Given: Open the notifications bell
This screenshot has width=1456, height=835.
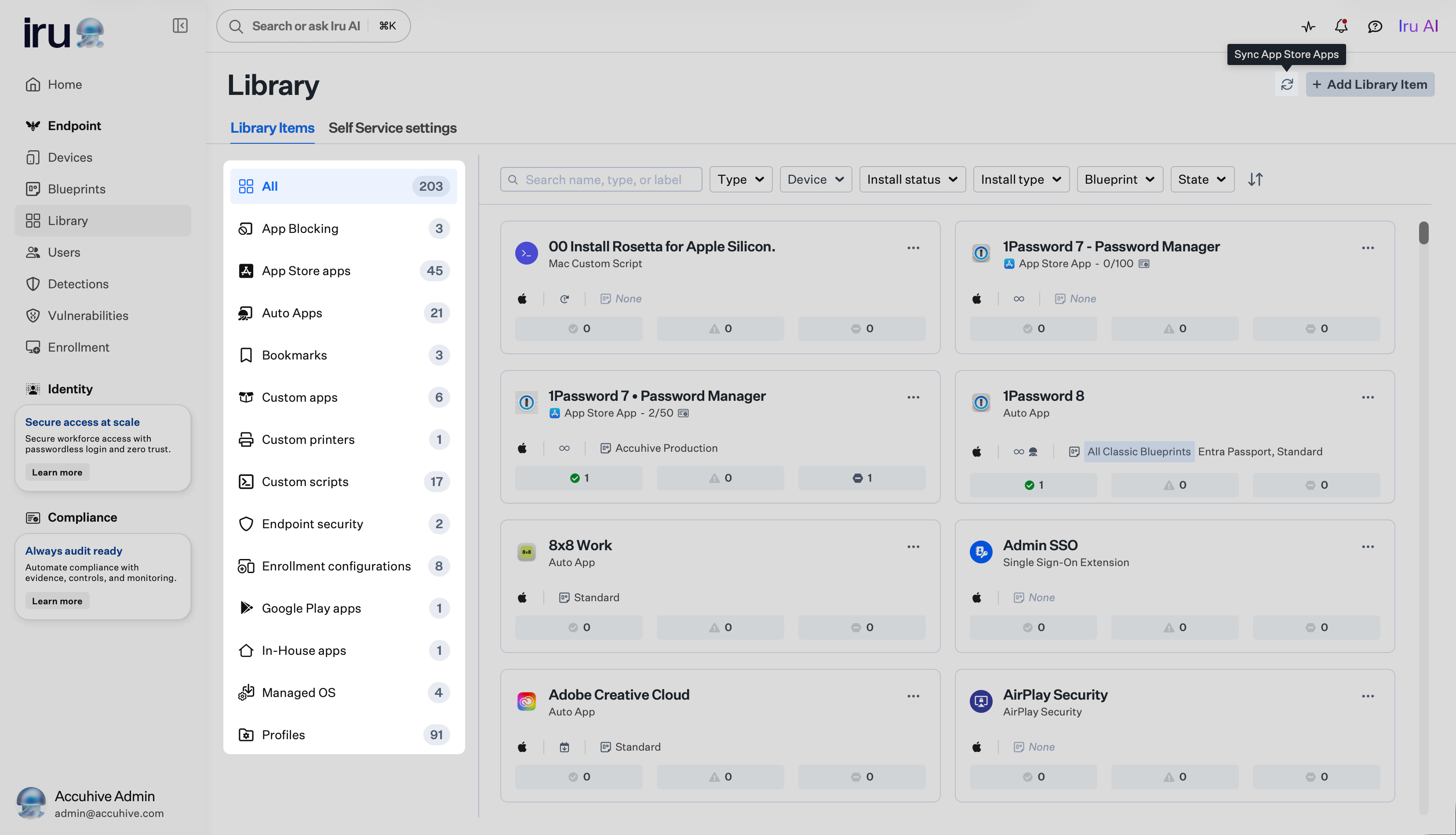Looking at the screenshot, I should pyautogui.click(x=1341, y=26).
